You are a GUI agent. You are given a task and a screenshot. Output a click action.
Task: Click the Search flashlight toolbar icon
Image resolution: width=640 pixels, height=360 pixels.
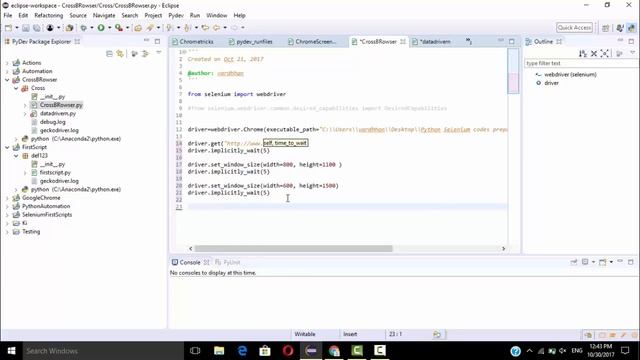point(150,28)
